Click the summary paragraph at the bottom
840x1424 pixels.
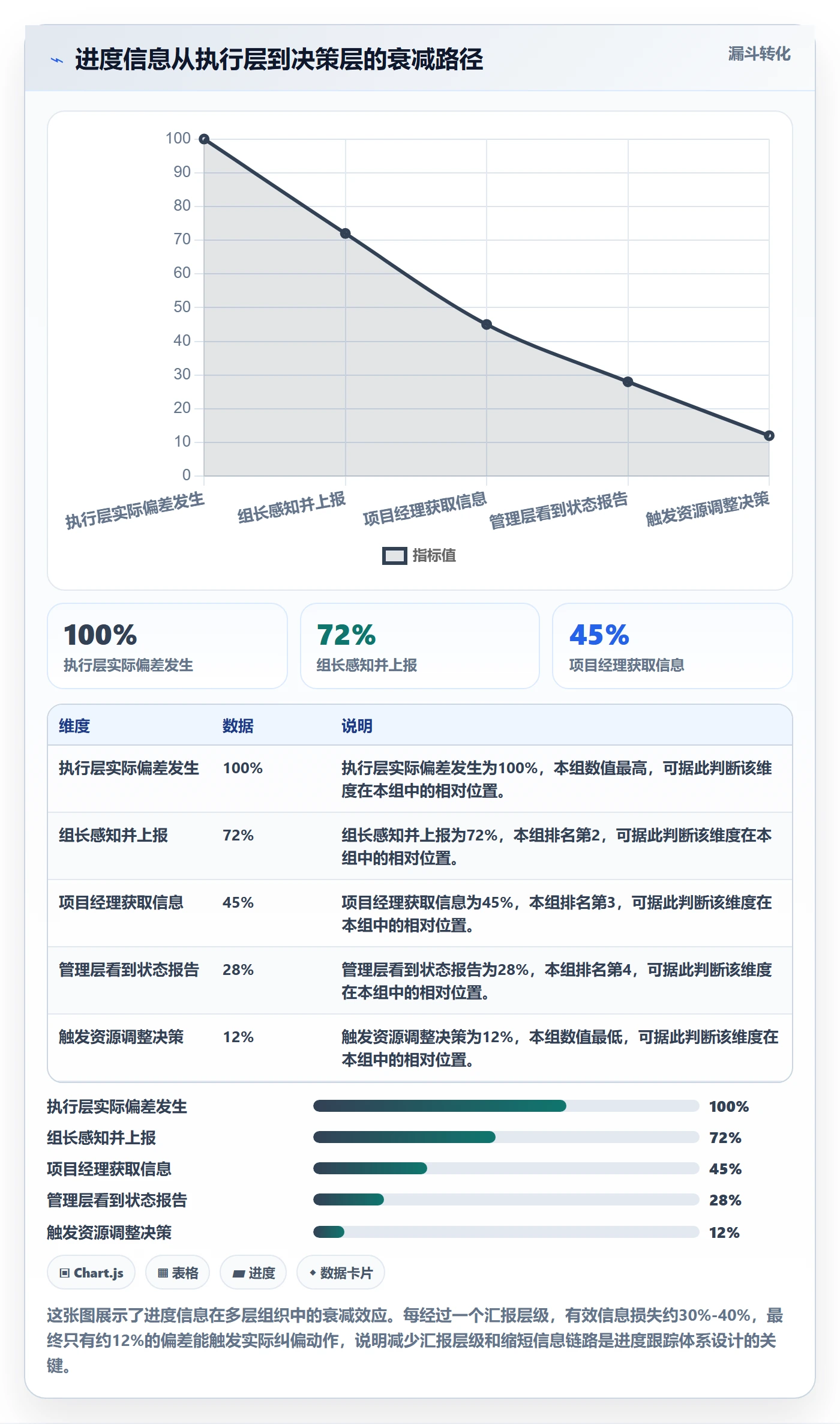click(415, 1341)
